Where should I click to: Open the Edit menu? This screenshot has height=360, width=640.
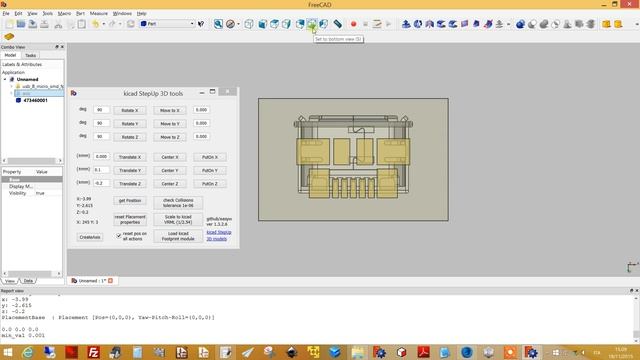[x=18, y=13]
